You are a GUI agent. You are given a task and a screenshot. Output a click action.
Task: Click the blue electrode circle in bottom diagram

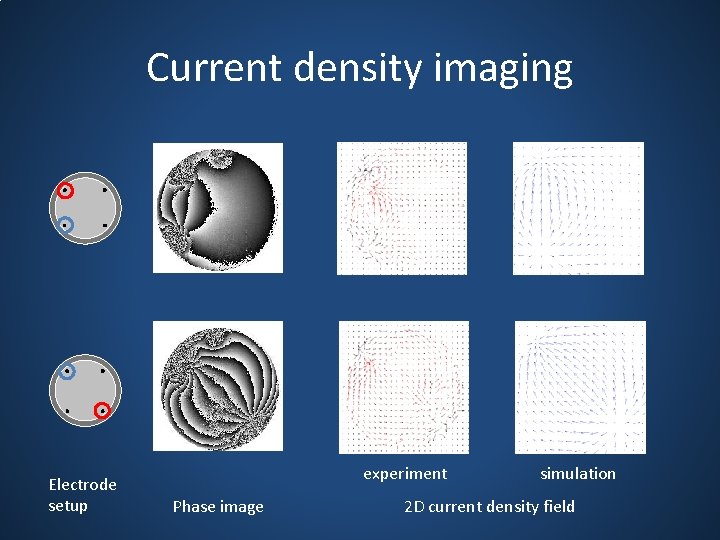point(68,371)
